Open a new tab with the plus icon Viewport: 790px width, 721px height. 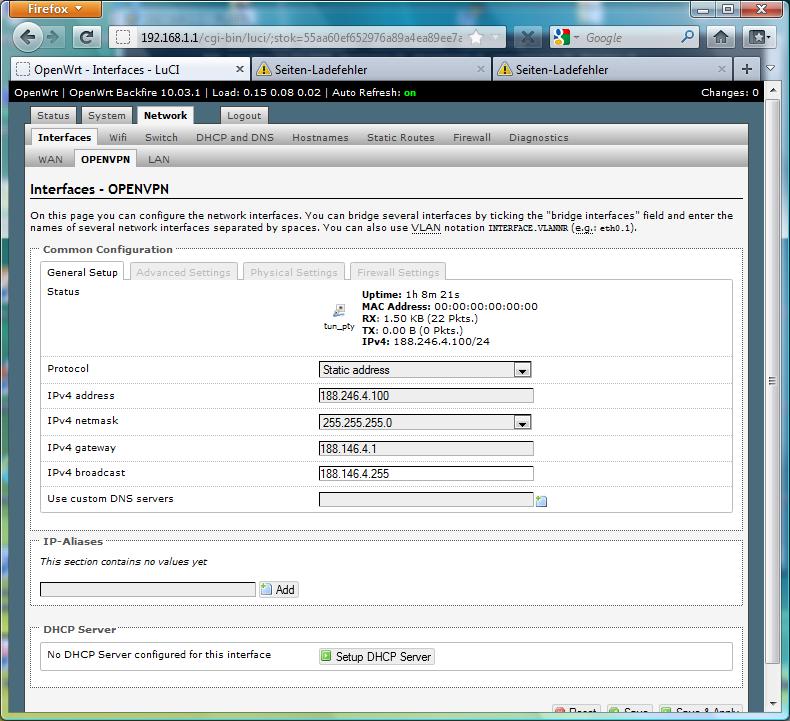click(746, 69)
